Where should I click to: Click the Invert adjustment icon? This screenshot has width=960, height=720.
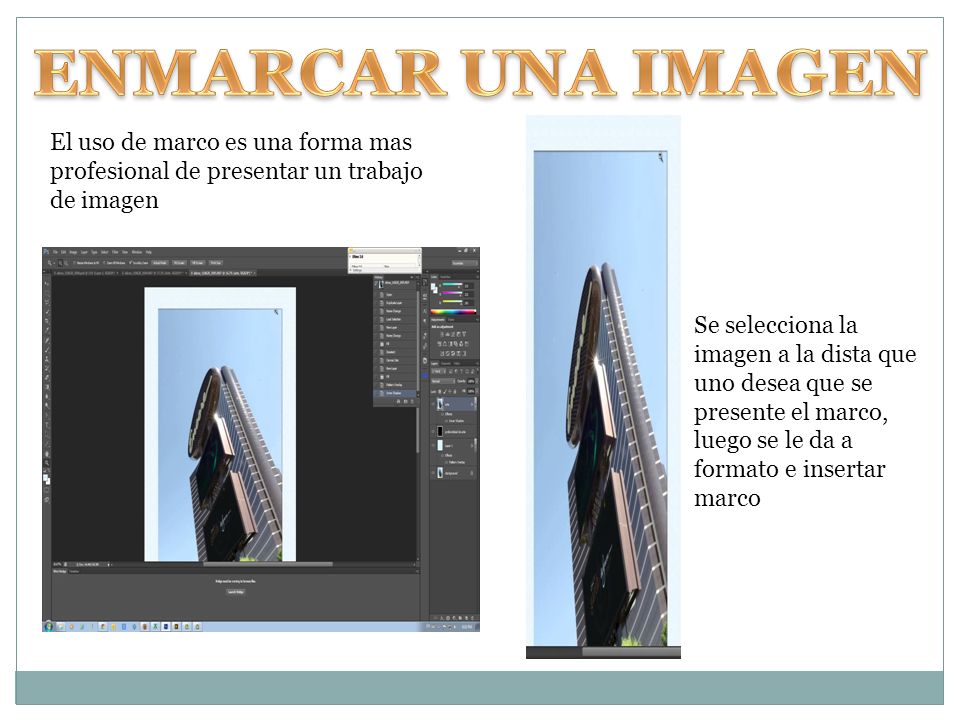point(442,353)
